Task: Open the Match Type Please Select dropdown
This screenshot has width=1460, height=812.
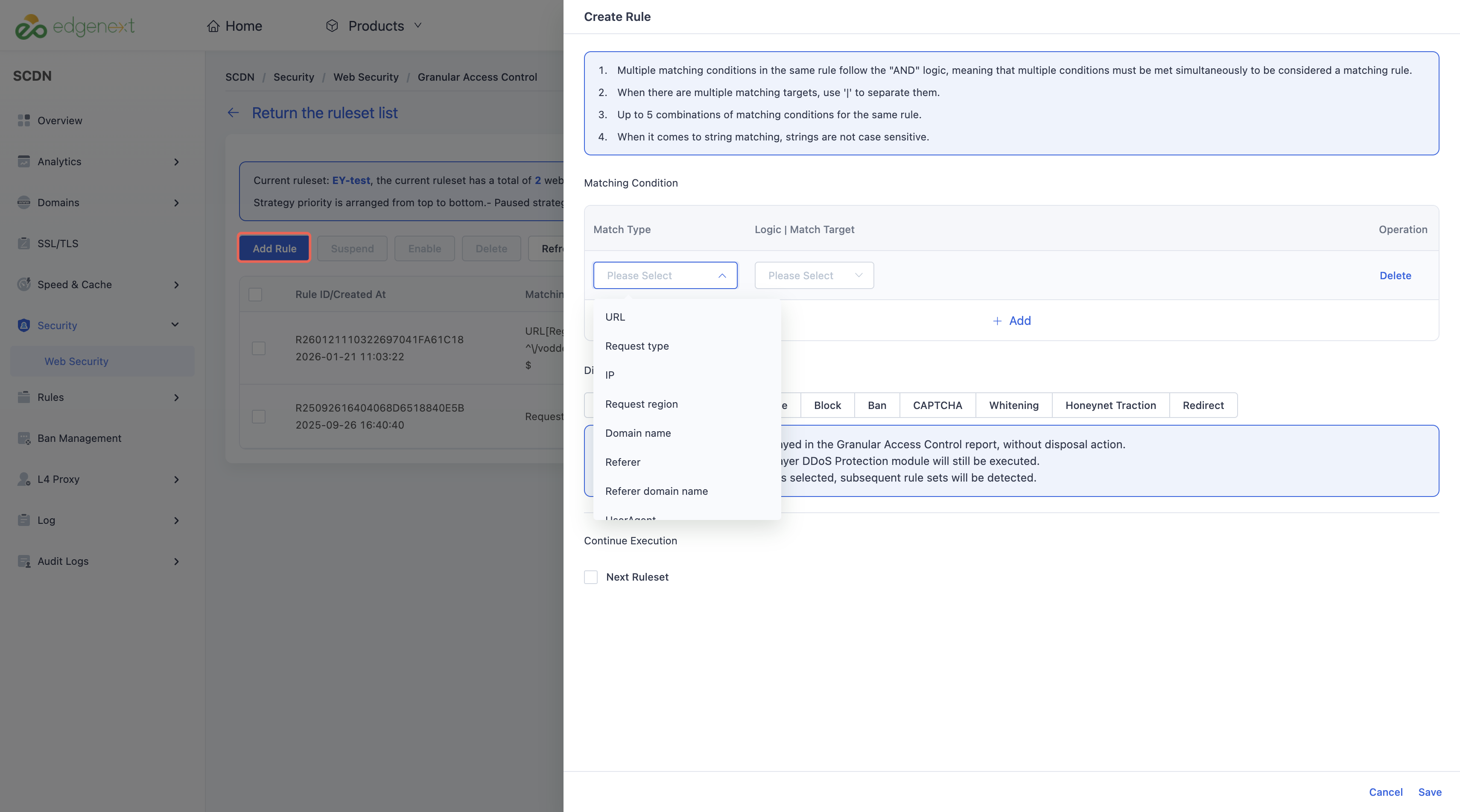Action: tap(666, 275)
